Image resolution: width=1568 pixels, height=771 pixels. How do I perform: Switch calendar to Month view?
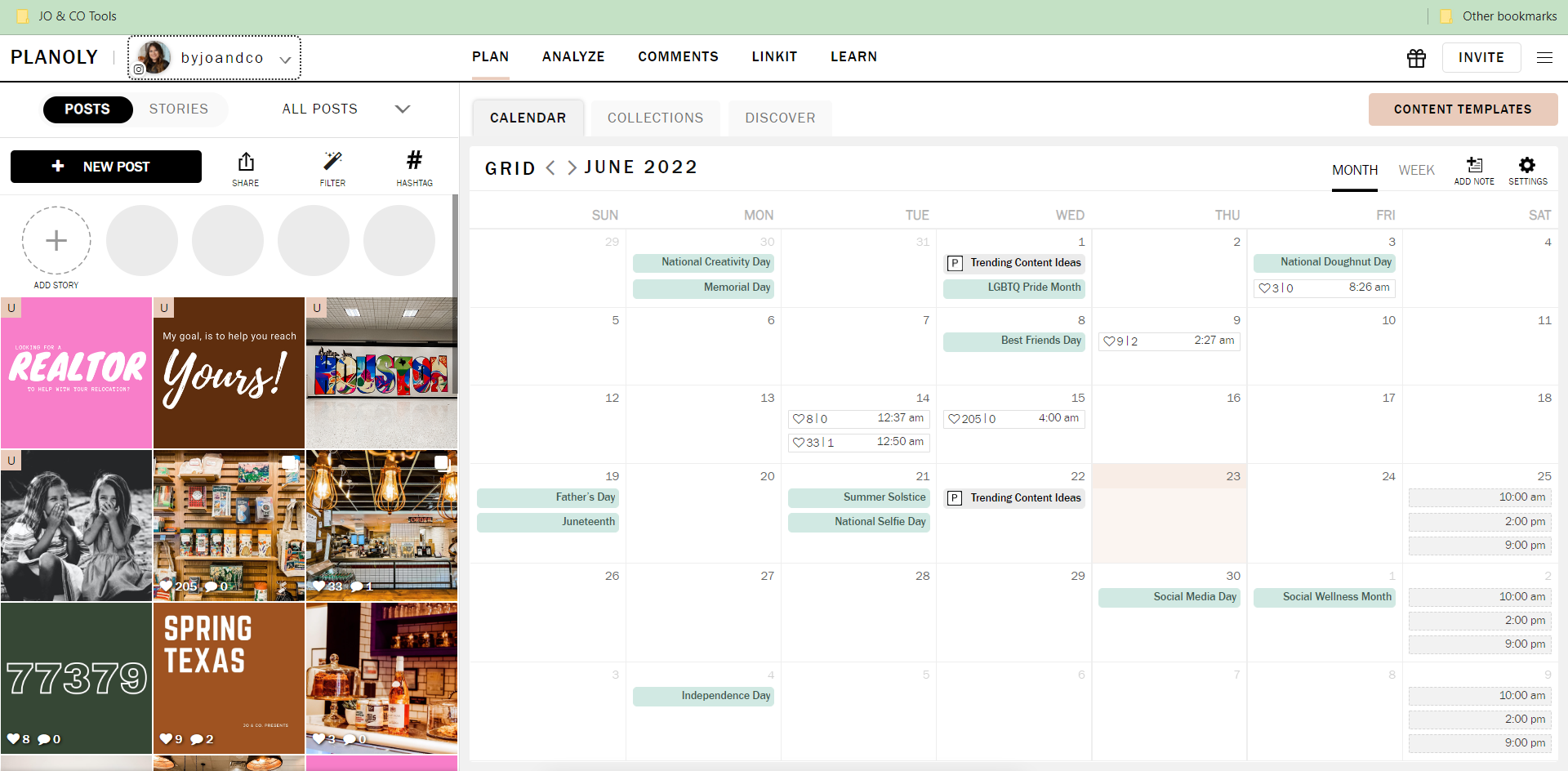tap(1355, 171)
